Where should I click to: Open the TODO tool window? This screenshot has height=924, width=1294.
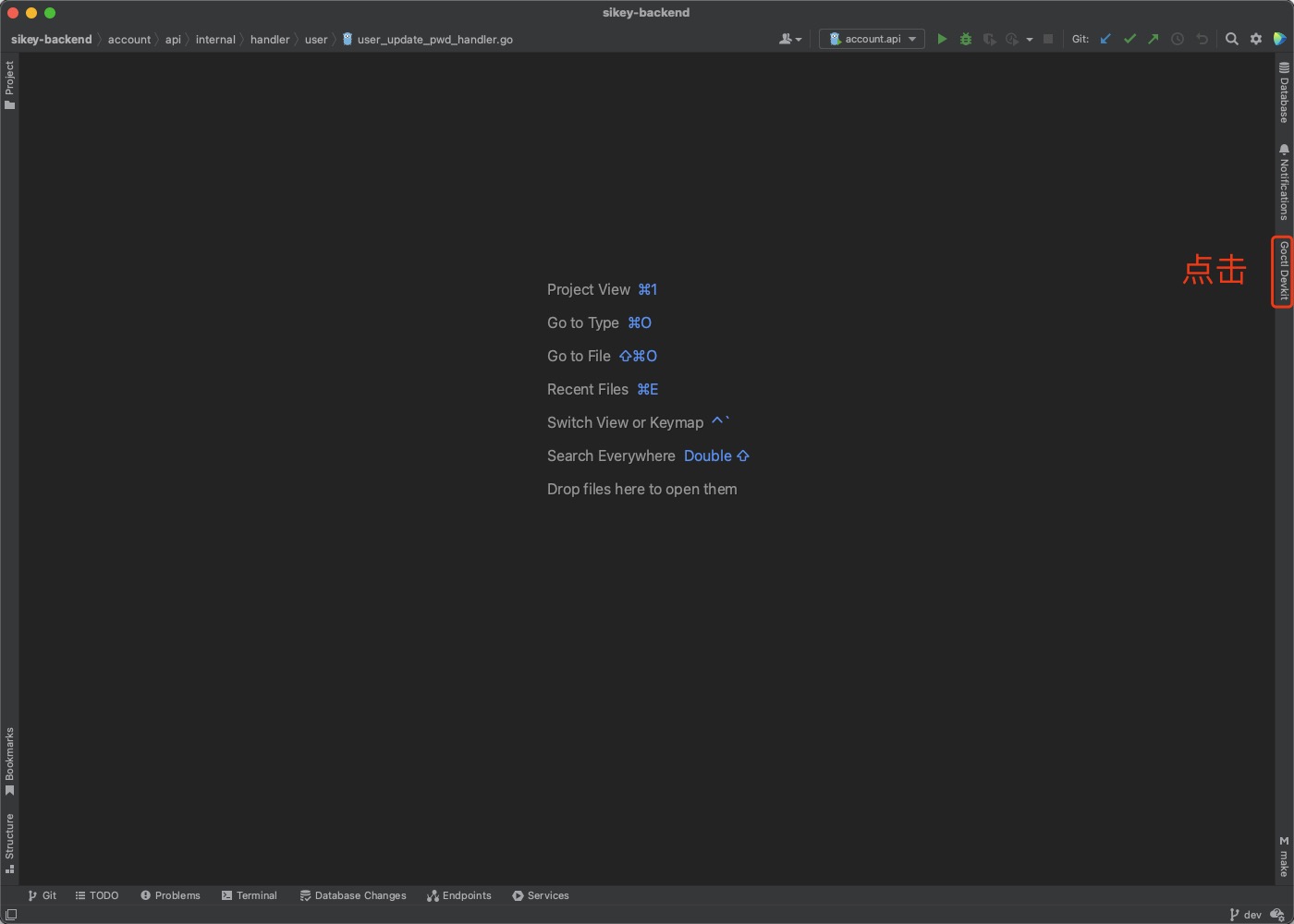tap(97, 895)
